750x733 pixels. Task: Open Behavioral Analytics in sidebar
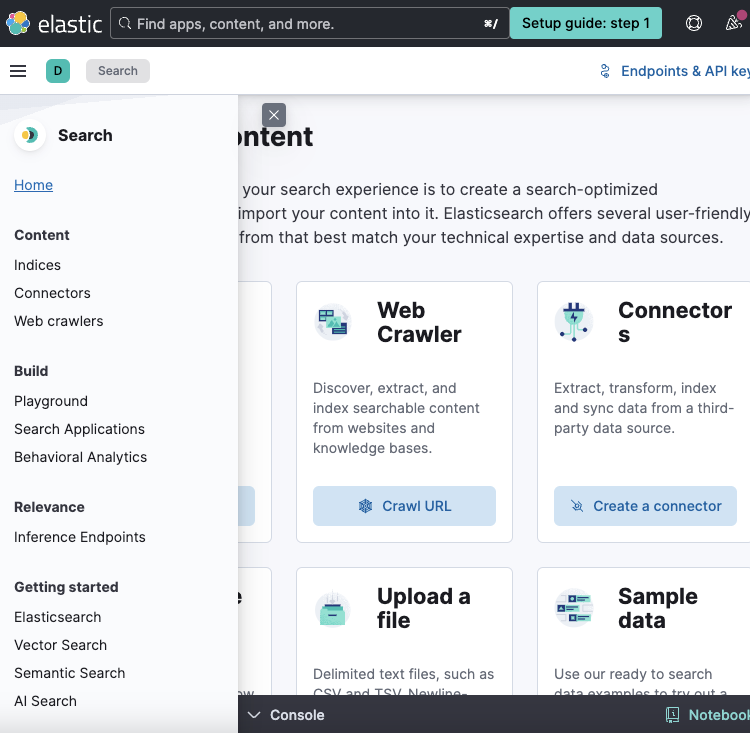click(80, 457)
